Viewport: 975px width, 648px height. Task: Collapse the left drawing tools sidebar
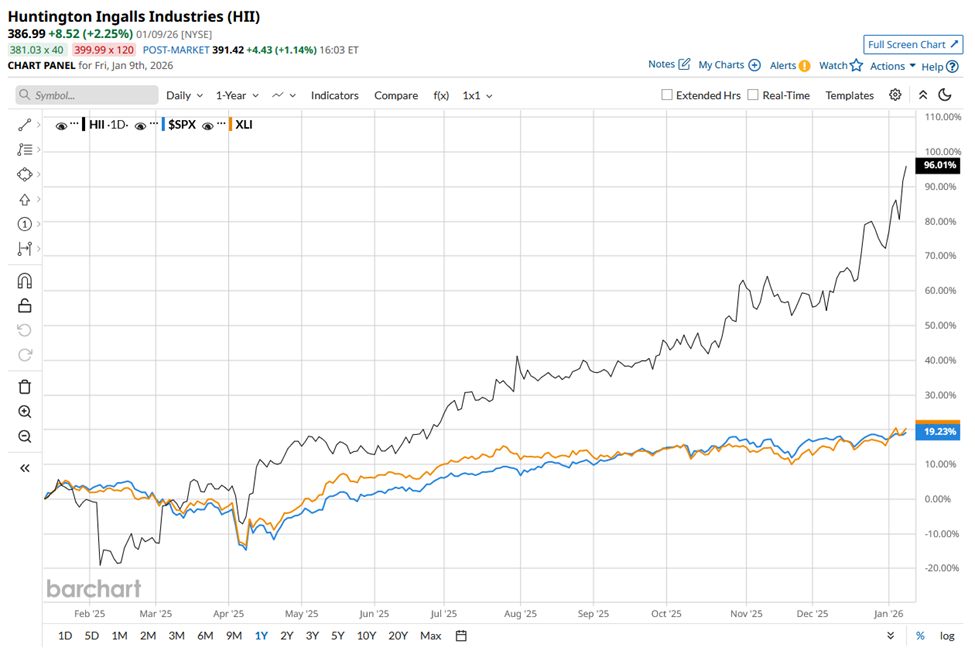click(x=25, y=468)
